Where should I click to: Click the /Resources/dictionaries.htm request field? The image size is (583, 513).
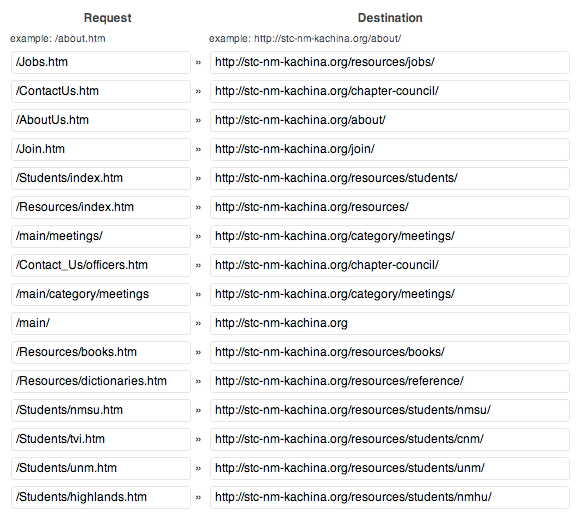101,381
